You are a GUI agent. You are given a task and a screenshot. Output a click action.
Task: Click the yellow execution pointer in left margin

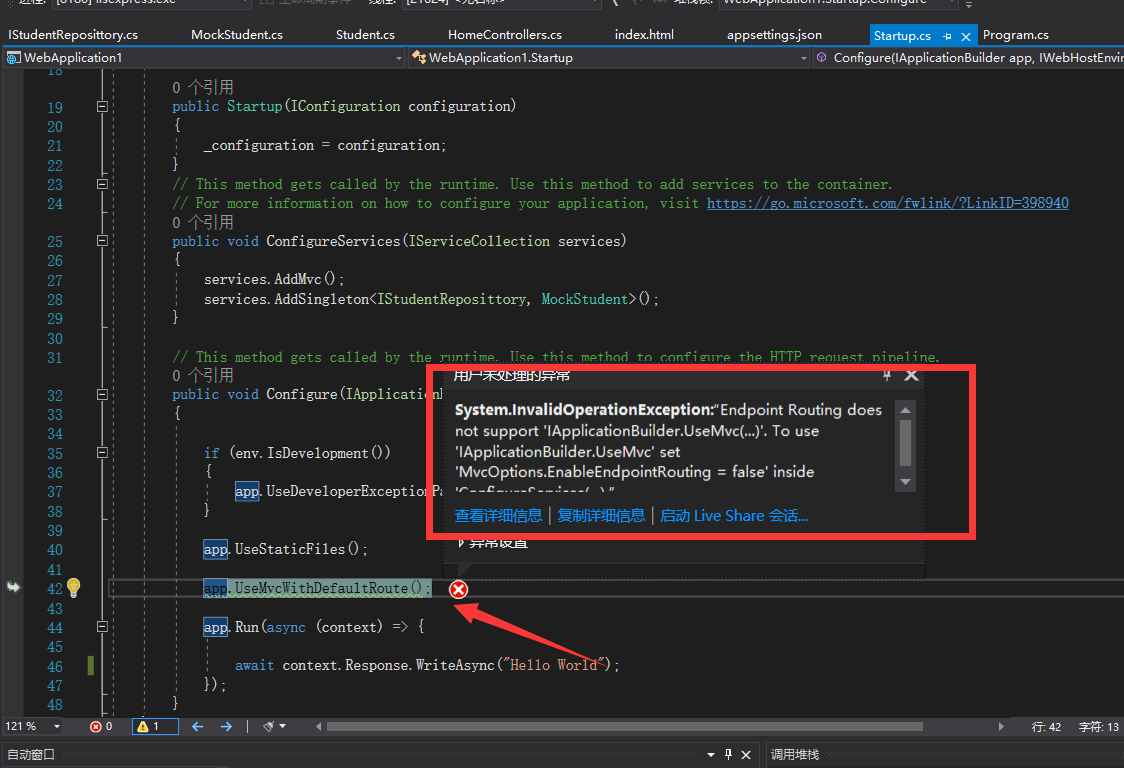tap(13, 589)
